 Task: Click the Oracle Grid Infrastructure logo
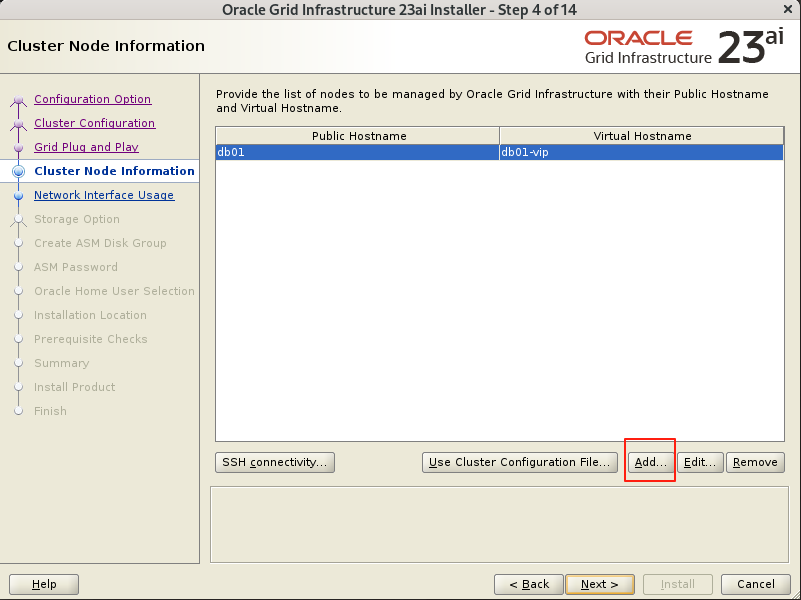click(684, 47)
